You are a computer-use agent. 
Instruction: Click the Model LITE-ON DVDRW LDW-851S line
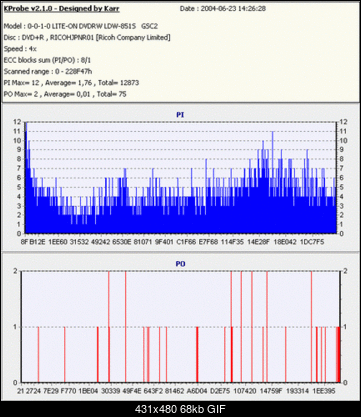click(80, 26)
